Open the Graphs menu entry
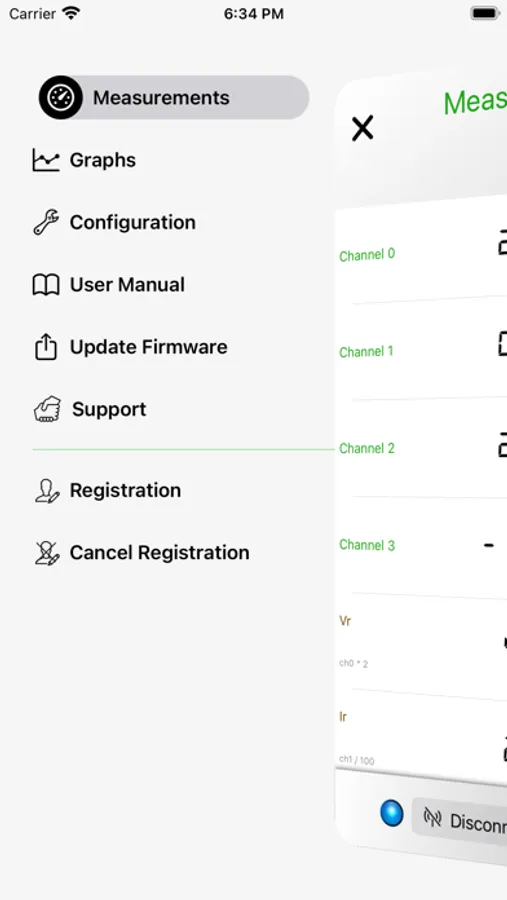Viewport: 507px width, 900px height. point(102,160)
